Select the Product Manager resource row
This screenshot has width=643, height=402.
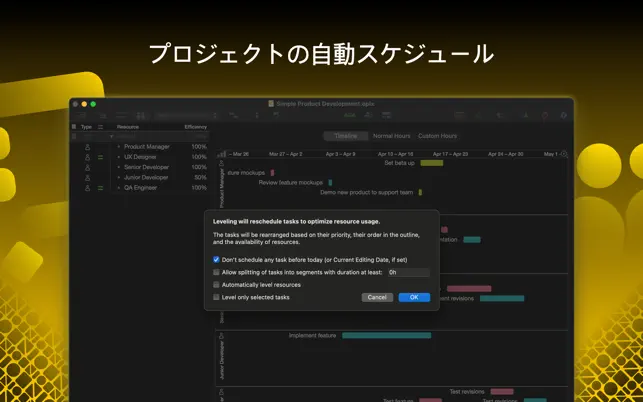(x=139, y=147)
